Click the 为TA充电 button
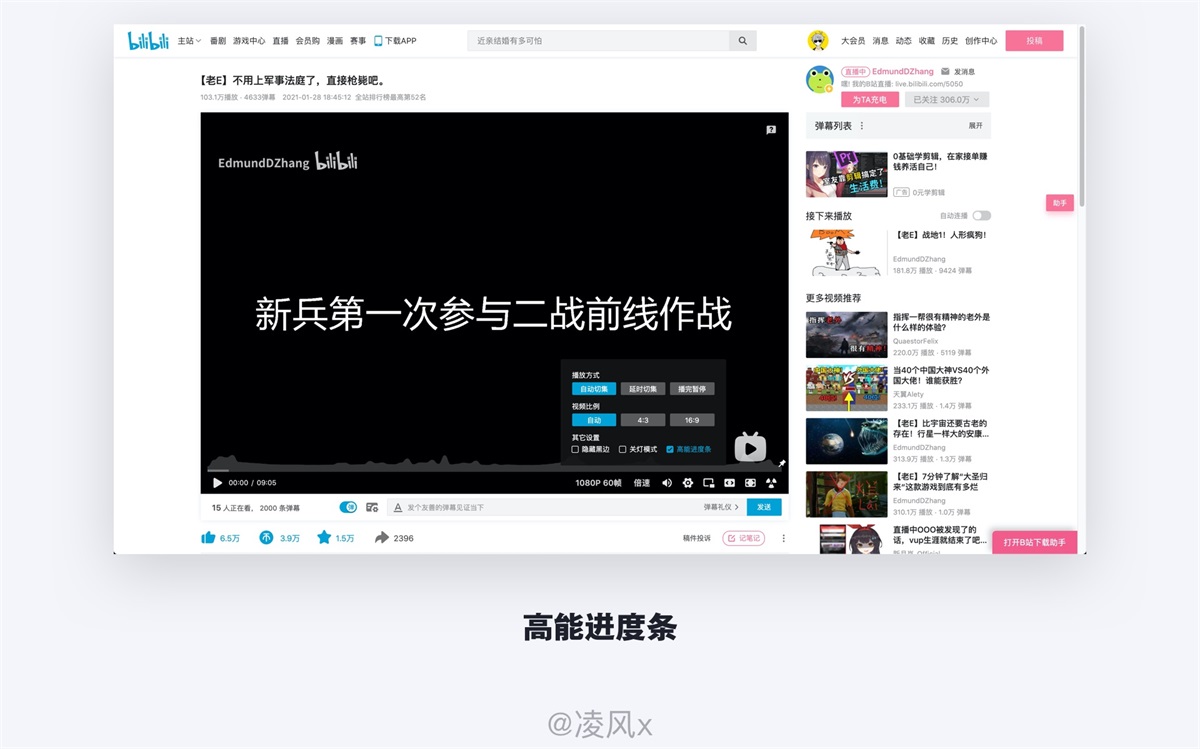The width and height of the screenshot is (1200, 749). (870, 100)
